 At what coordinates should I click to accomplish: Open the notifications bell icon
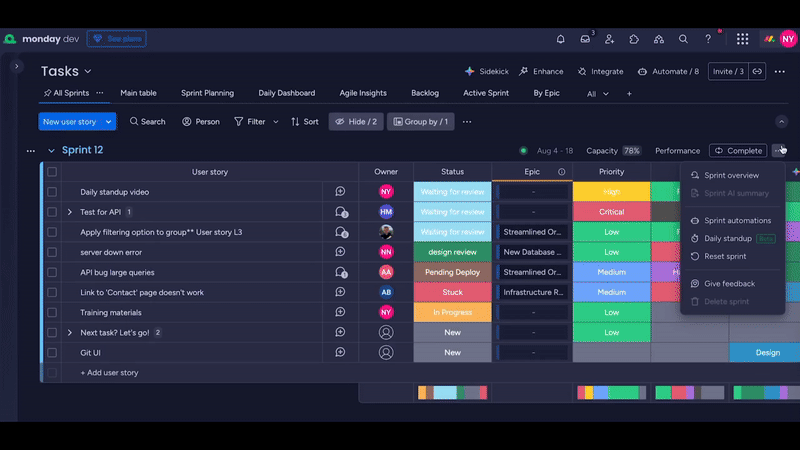(560, 39)
